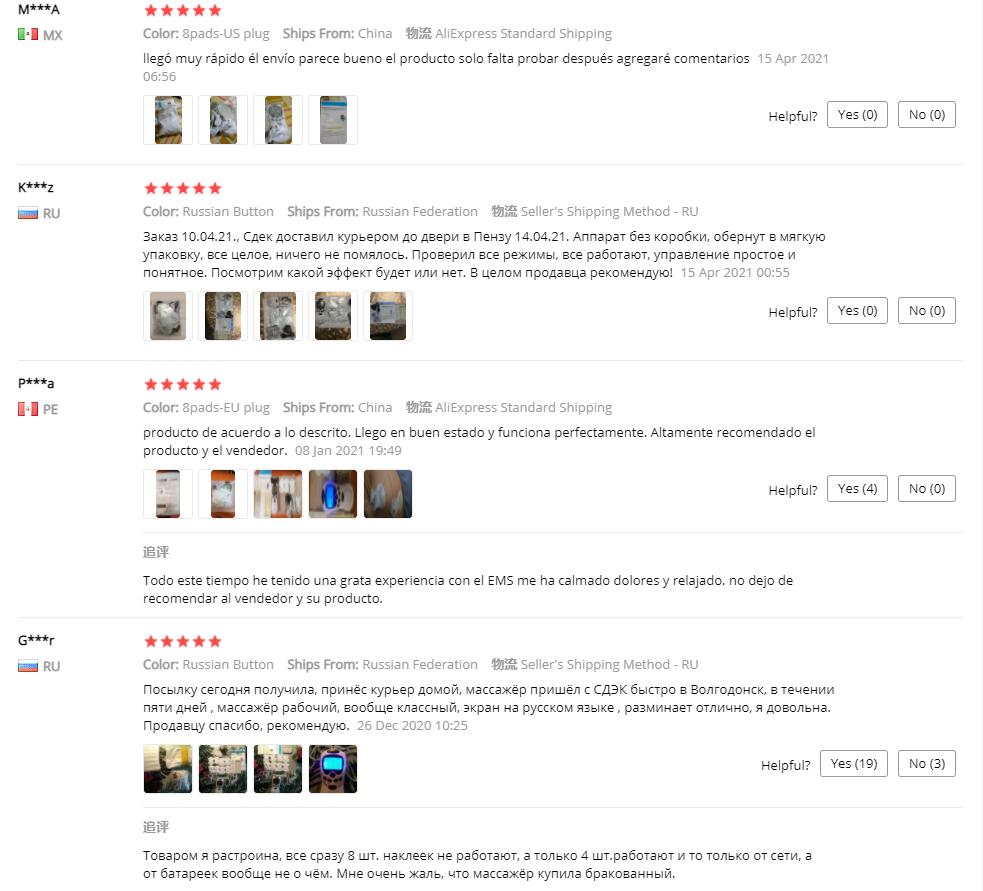Screen dimensions: 983x891
Task: Open the fourth photo thumbnail in M***A's review
Action: (333, 120)
